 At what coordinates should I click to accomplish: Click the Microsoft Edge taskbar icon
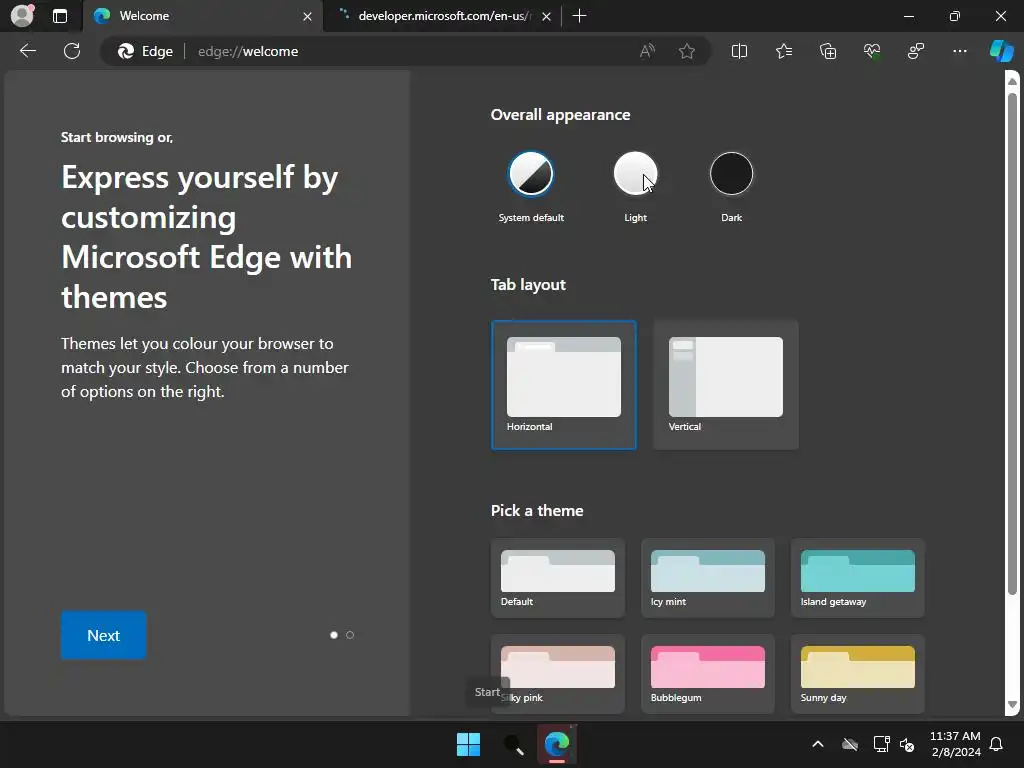(557, 744)
